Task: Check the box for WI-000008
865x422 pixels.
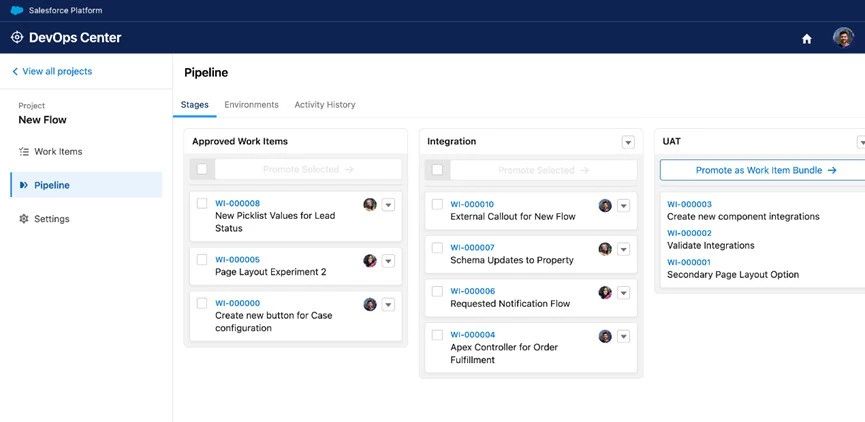Action: 202,203
